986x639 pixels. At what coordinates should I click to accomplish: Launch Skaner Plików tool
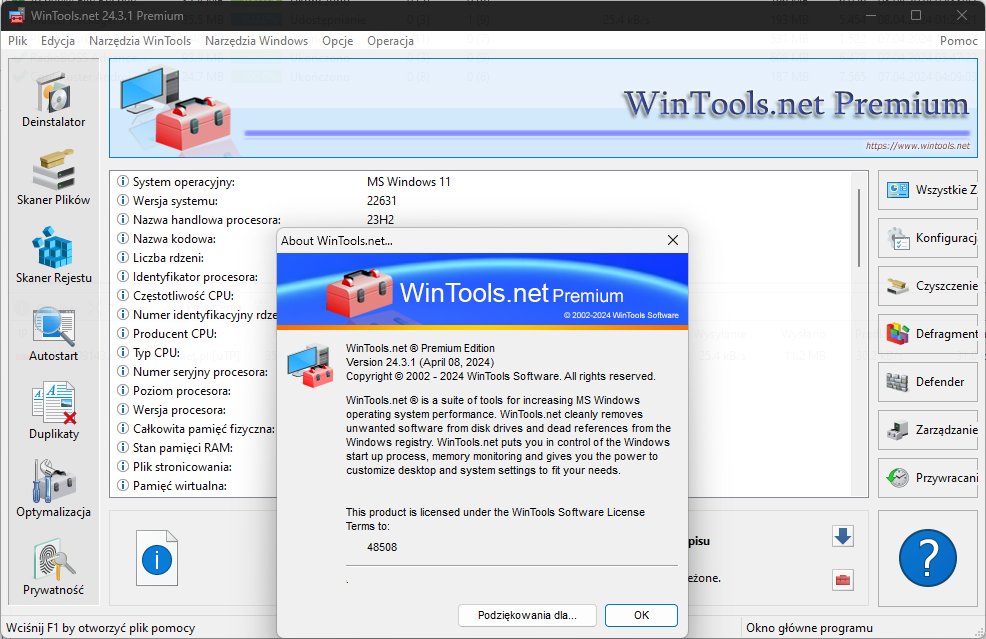[53, 179]
